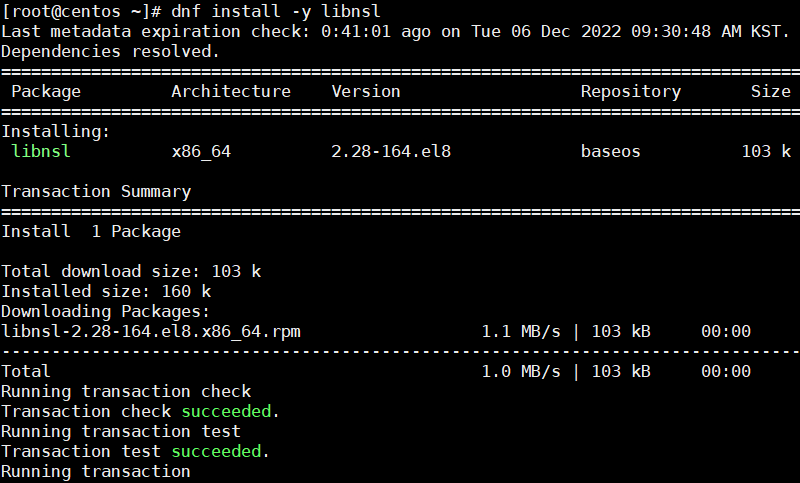Click the '1.1 MB/s' download speed
The image size is (800, 483).
(521, 332)
